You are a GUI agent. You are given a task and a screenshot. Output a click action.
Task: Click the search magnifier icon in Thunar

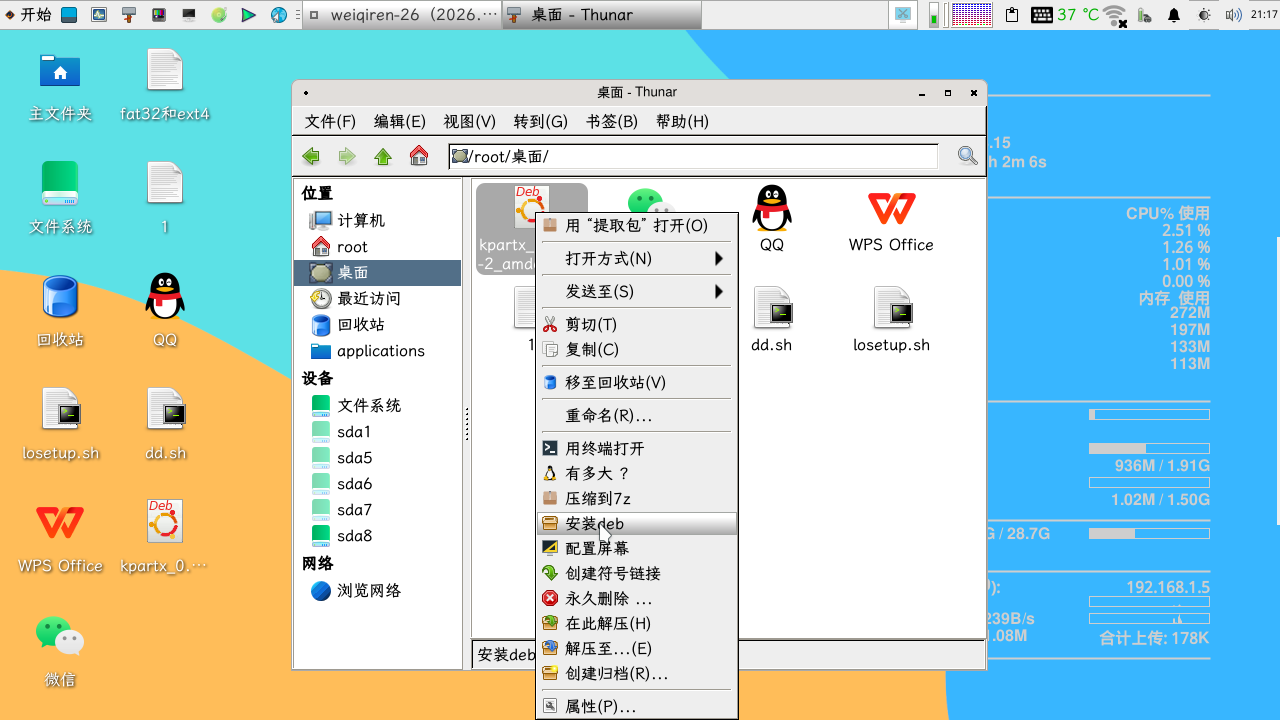point(967,156)
